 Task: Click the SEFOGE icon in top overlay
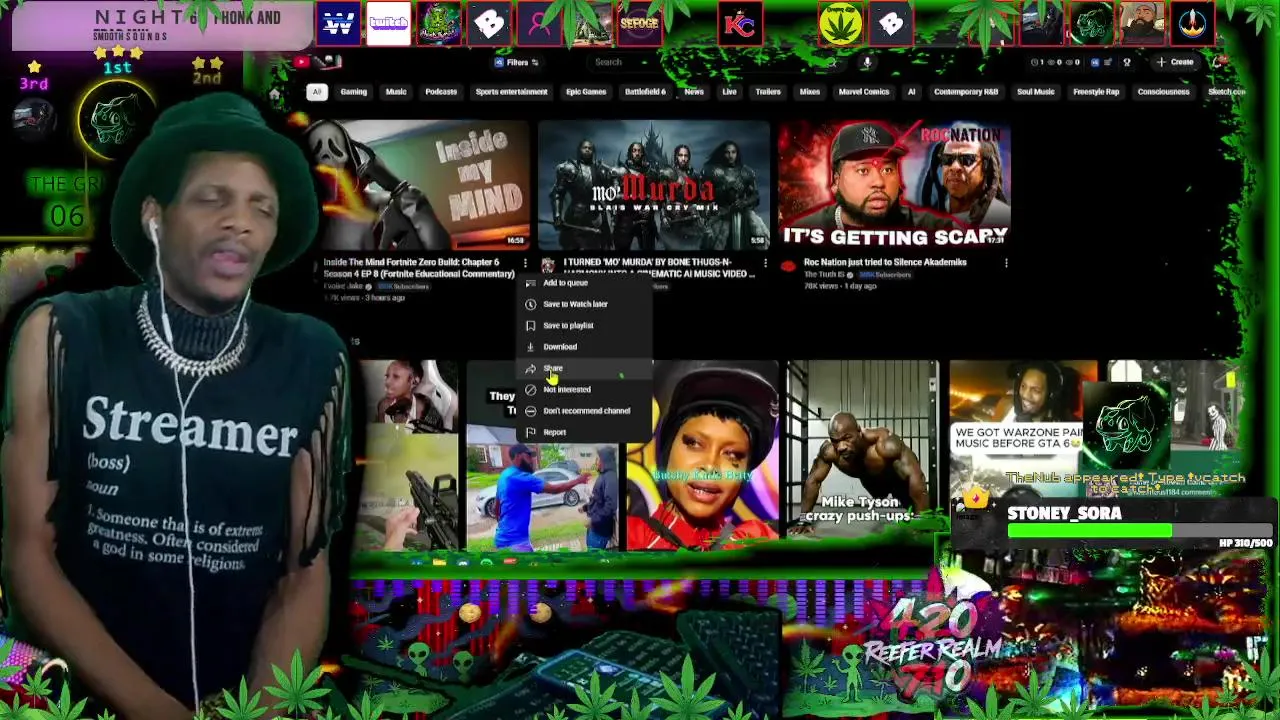(x=639, y=24)
